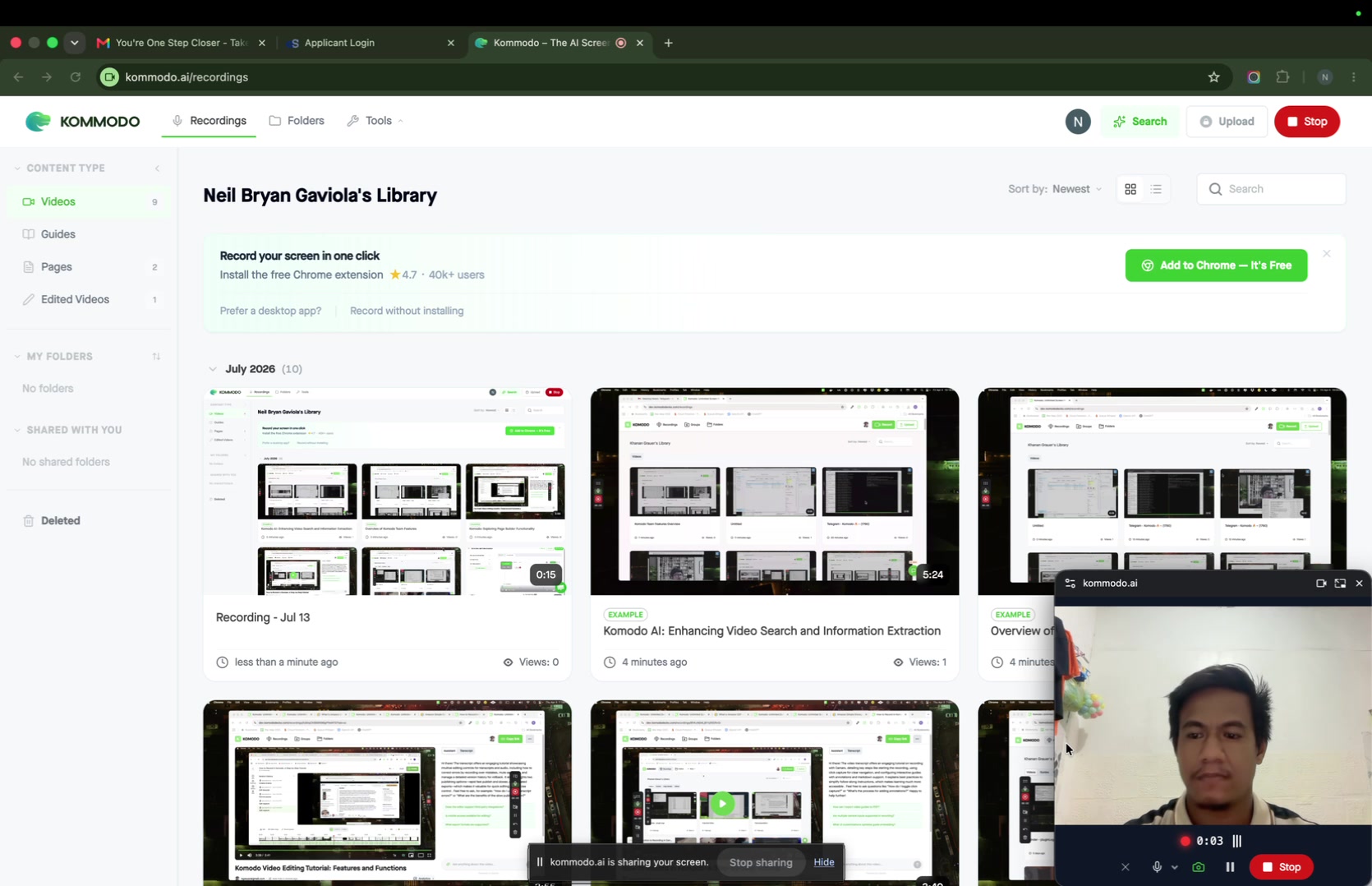Viewport: 1372px width, 886px height.
Task: Switch to grid view
Action: 1130,189
